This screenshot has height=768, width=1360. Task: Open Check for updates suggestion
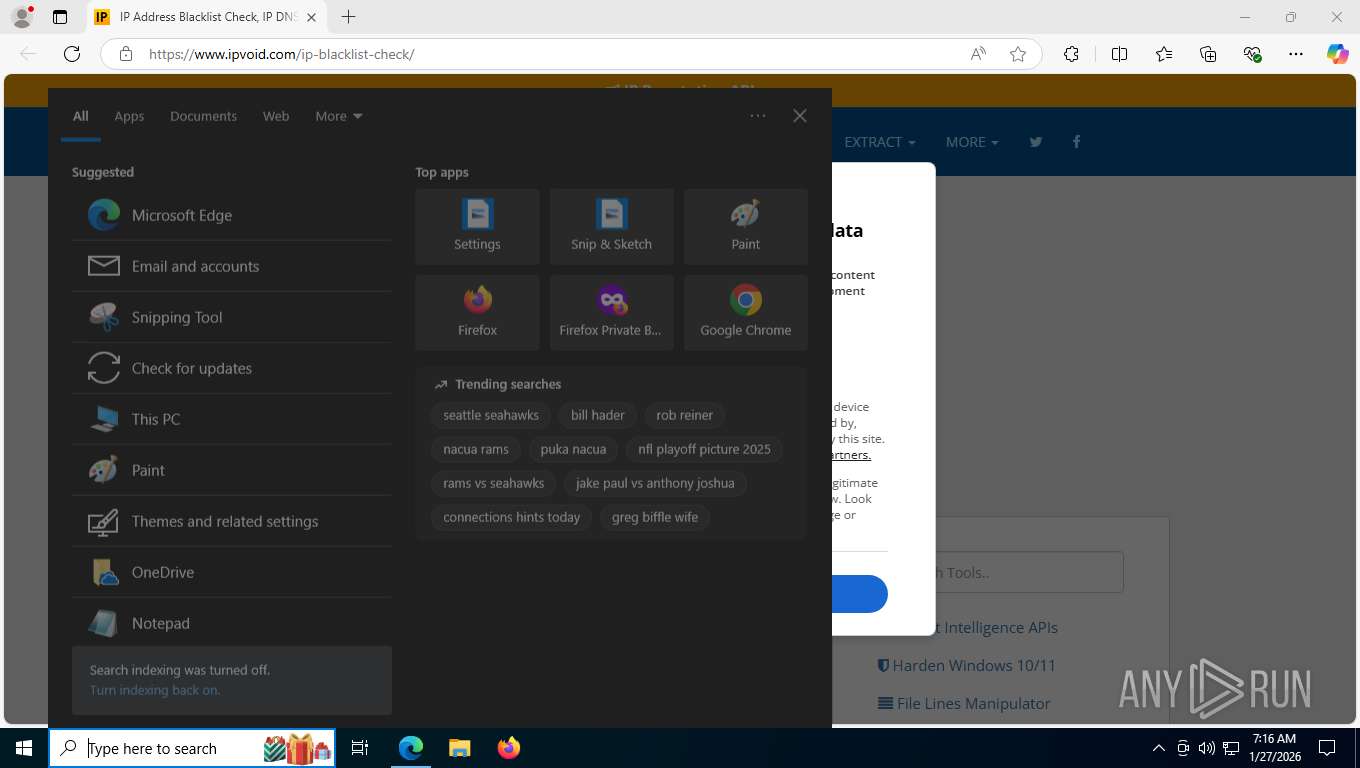(232, 368)
